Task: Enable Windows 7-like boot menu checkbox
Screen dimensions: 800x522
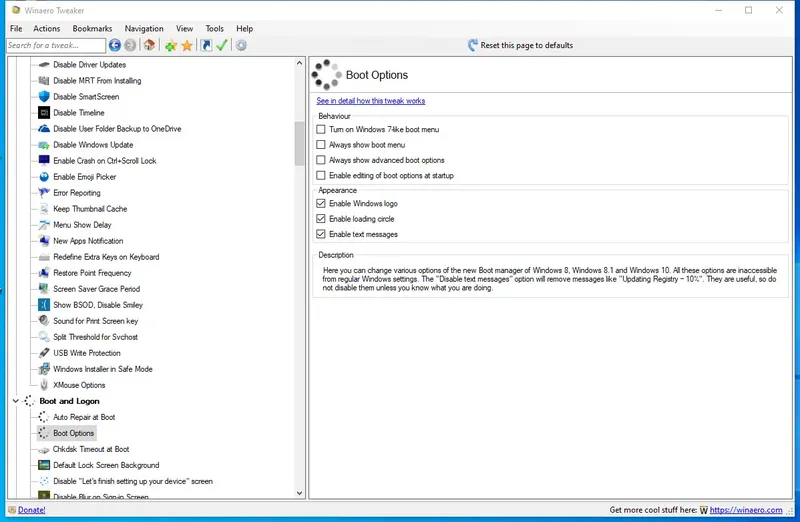Action: (x=321, y=130)
